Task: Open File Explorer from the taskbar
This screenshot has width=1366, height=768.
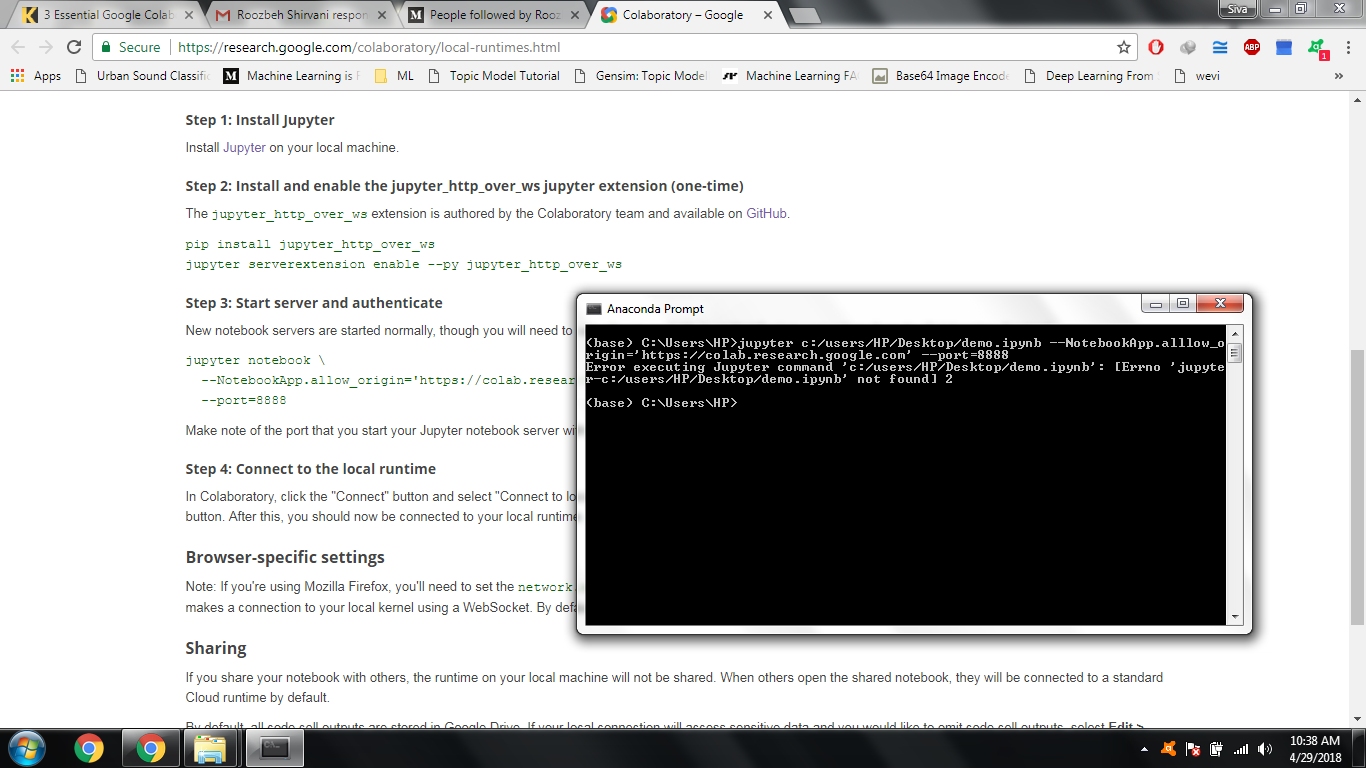Action: (211, 748)
